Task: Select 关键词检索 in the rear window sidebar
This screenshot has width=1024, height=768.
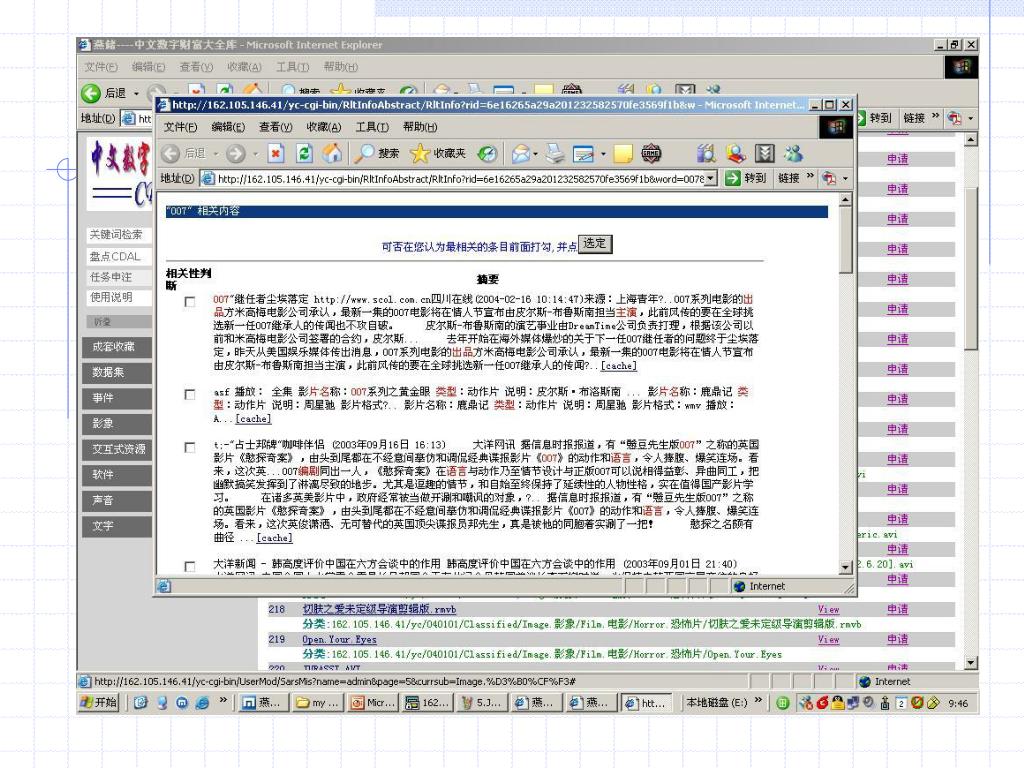Action: (x=117, y=234)
